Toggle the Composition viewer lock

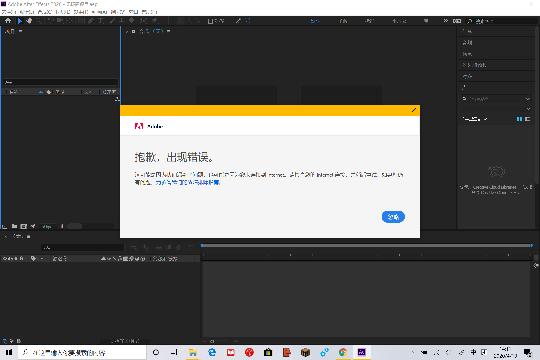pos(134,31)
